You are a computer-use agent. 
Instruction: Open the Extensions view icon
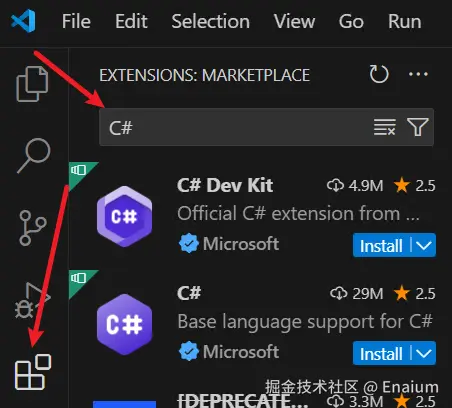click(x=33, y=372)
